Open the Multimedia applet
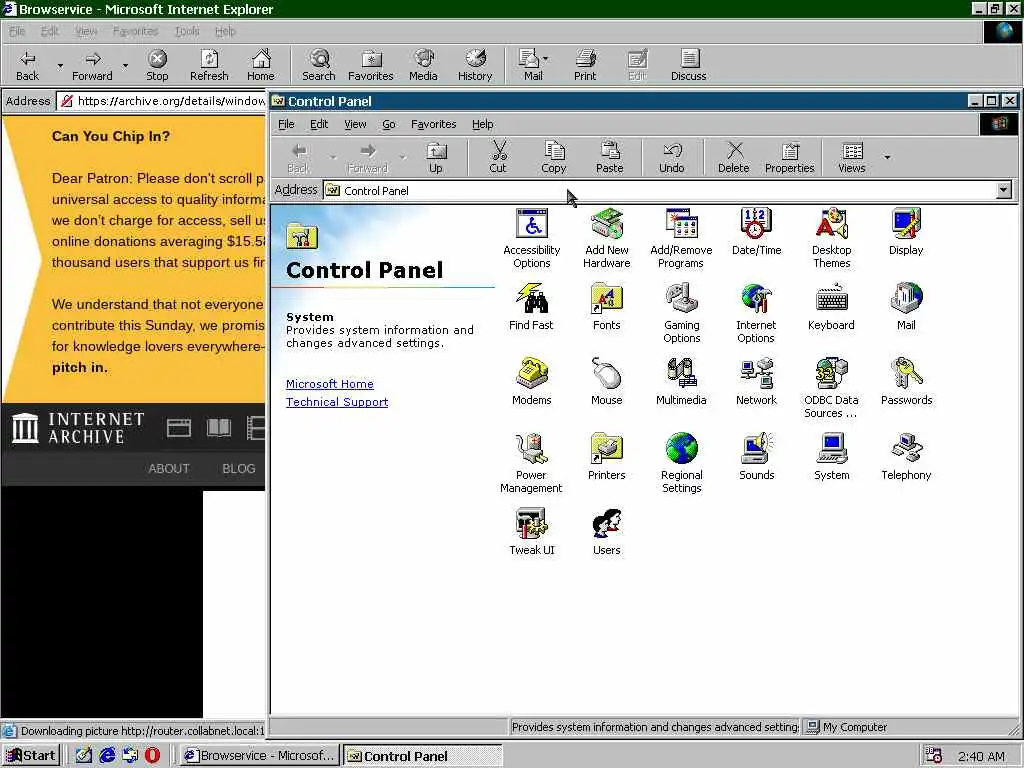 coord(681,382)
